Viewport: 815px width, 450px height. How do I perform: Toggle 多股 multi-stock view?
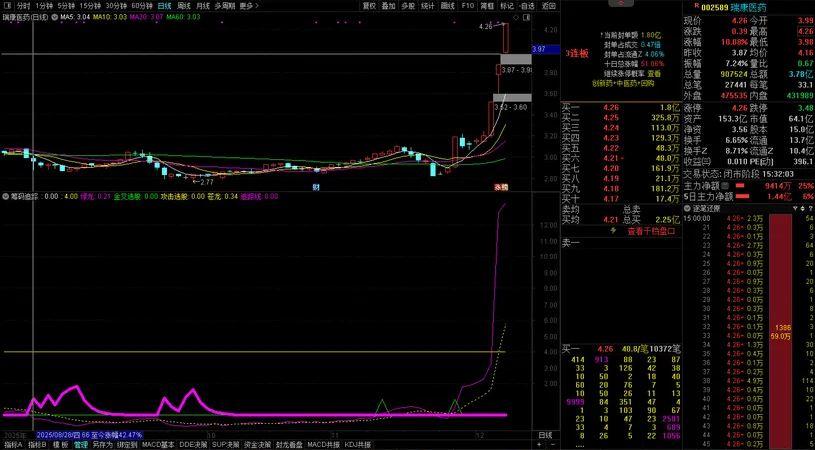(x=407, y=5)
